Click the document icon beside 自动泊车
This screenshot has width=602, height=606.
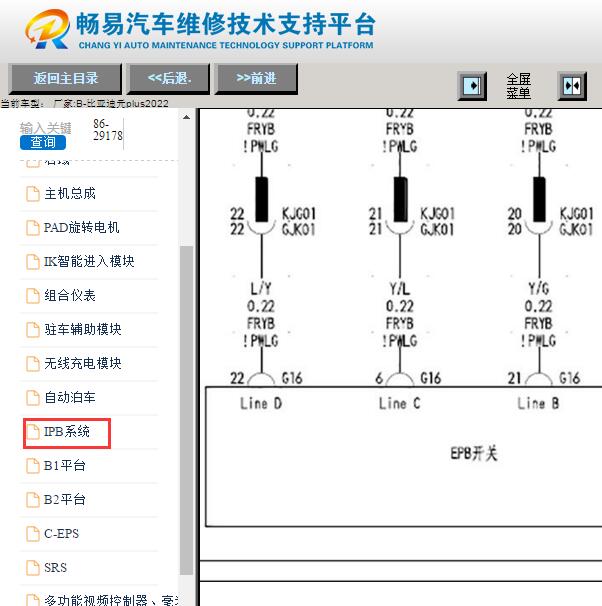pyautogui.click(x=33, y=398)
